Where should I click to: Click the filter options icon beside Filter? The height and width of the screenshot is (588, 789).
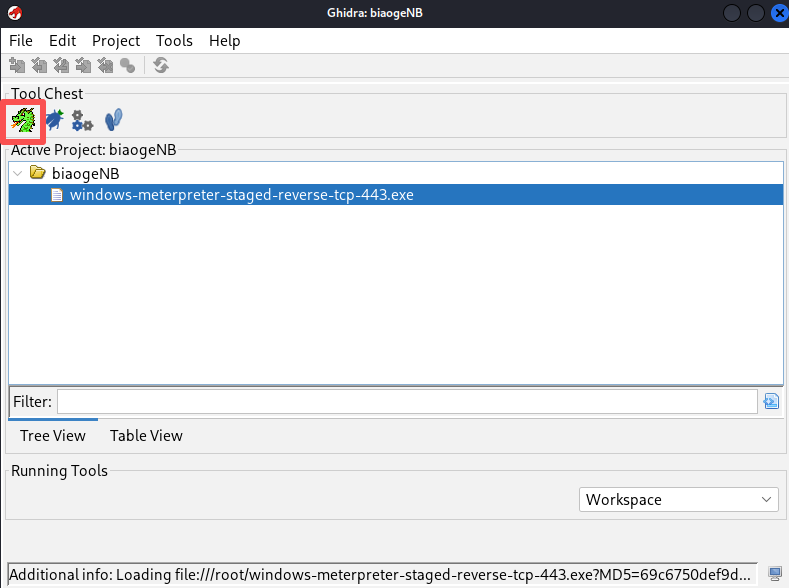[x=771, y=401]
